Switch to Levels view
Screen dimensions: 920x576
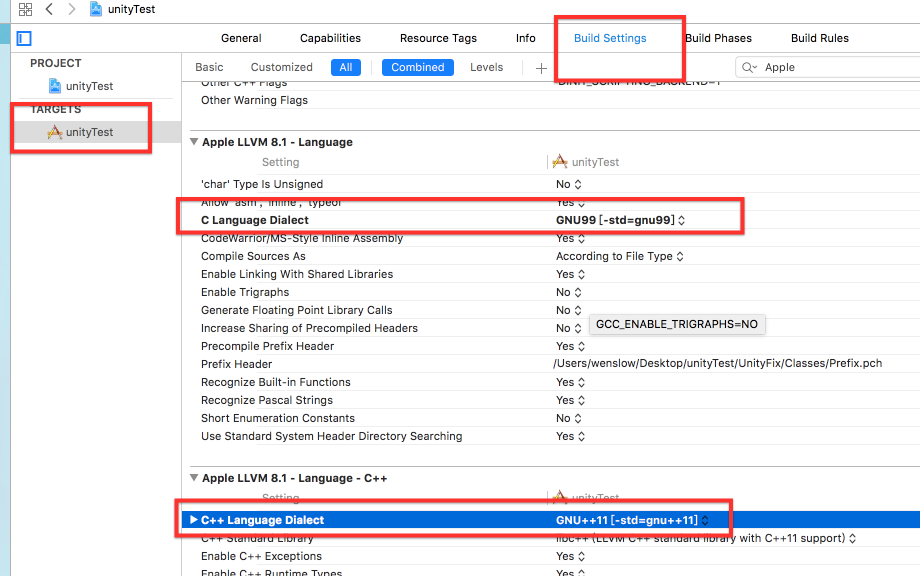click(486, 67)
